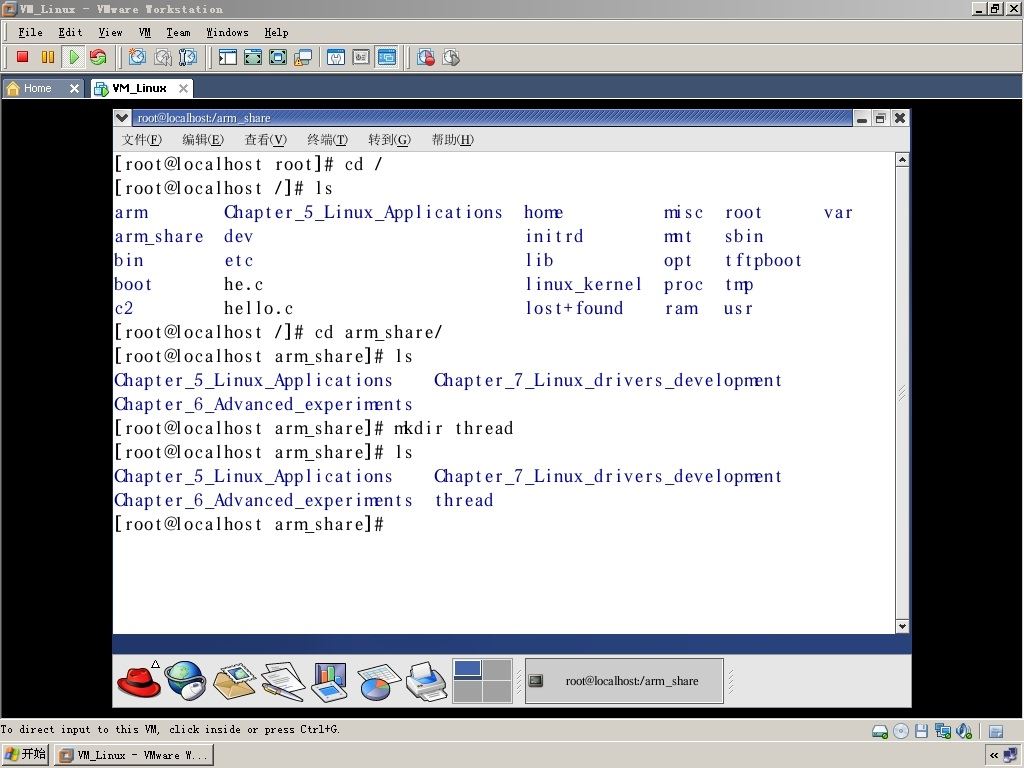Click the terminal scrollbar up arrow
This screenshot has height=768, width=1024.
pyautogui.click(x=902, y=160)
